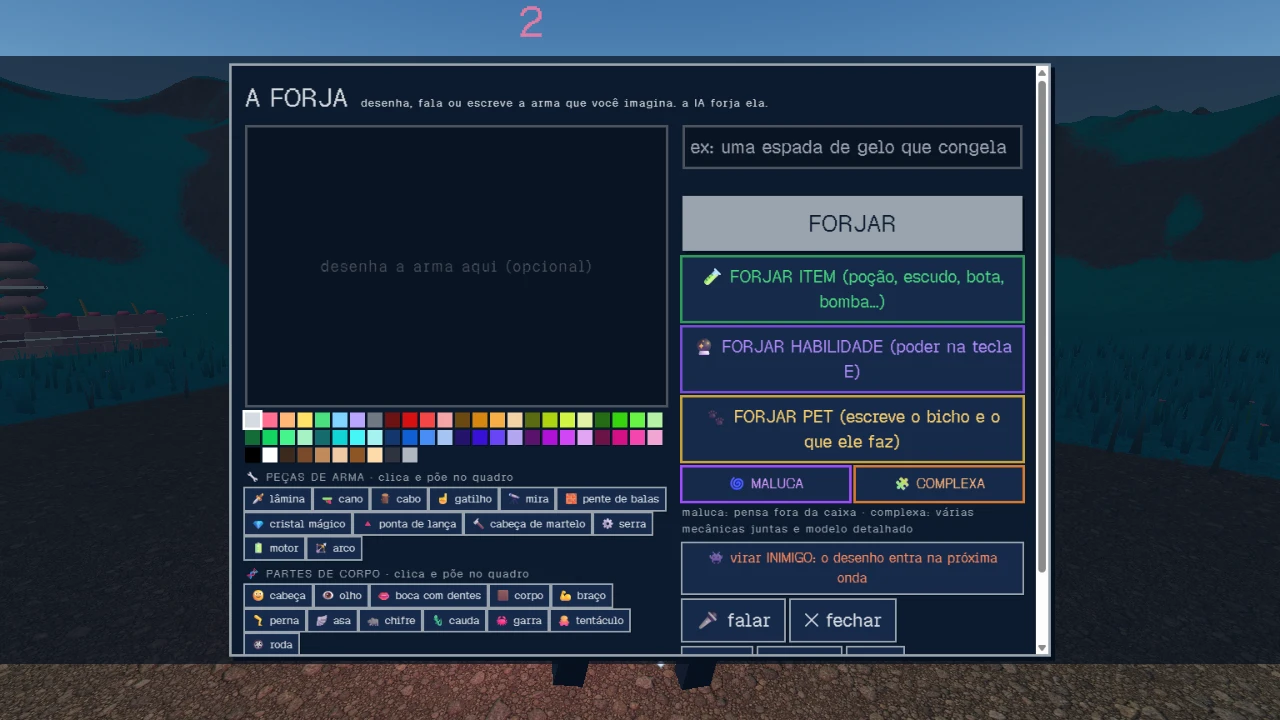Click the falar microphone button
Viewport: 1280px width, 720px height.
pyautogui.click(x=733, y=621)
